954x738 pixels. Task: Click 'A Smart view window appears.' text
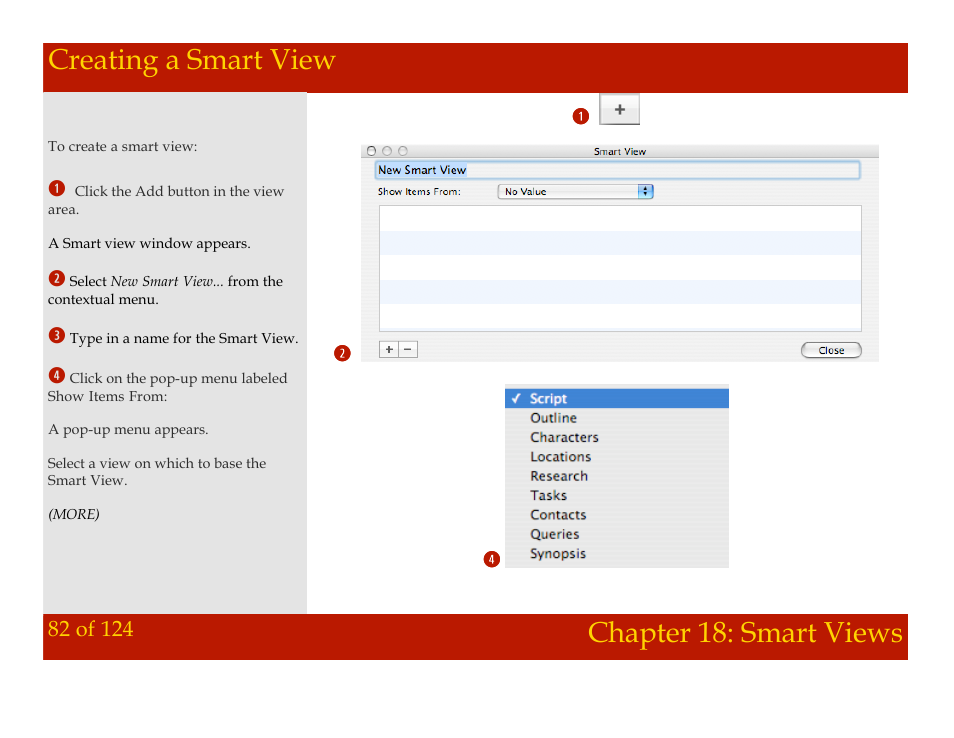point(149,244)
